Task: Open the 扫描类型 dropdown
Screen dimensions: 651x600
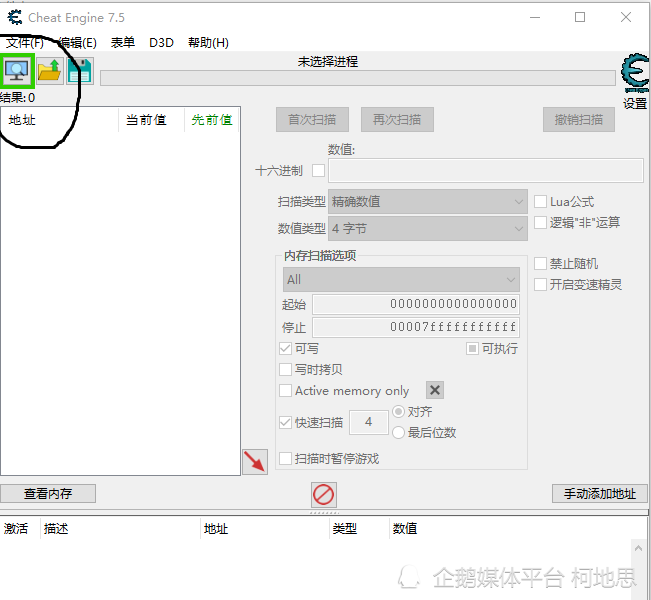Action: tap(427, 202)
